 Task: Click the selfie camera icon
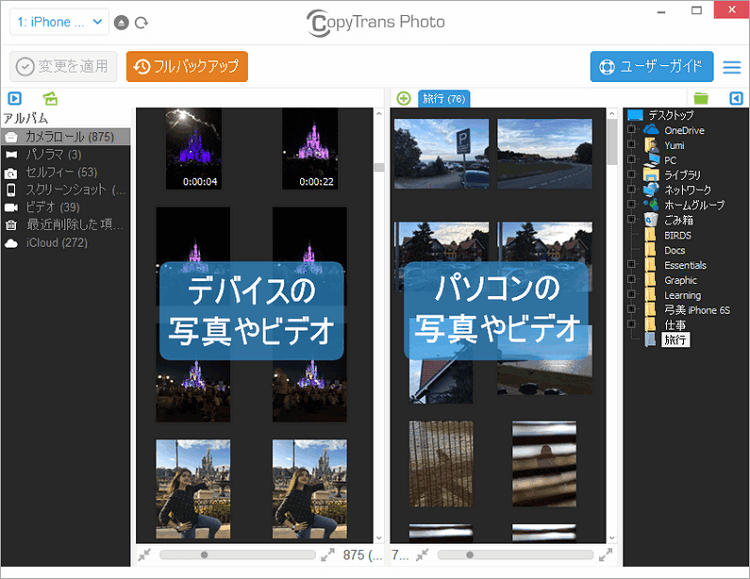(11, 173)
